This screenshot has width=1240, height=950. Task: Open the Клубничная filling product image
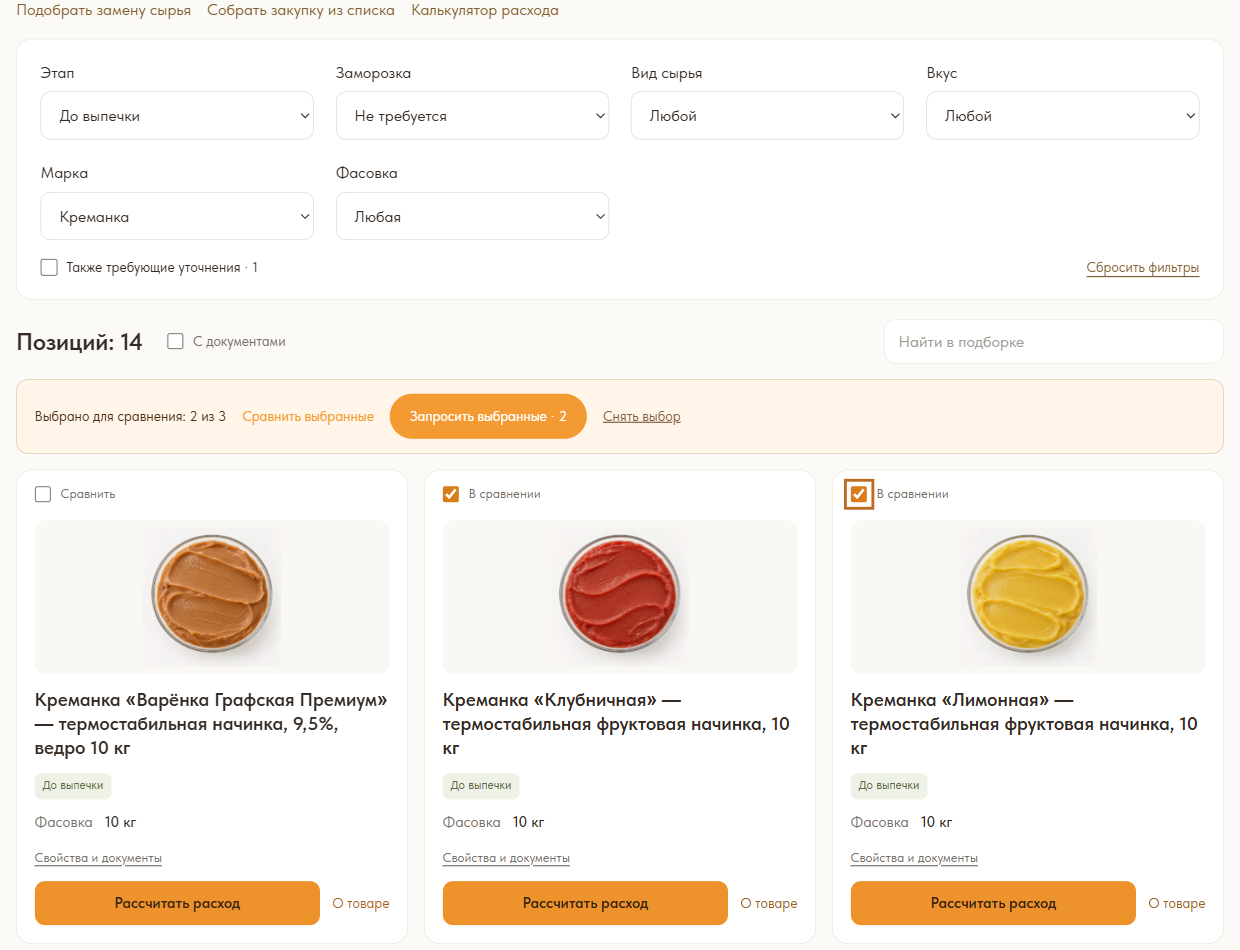[620, 597]
